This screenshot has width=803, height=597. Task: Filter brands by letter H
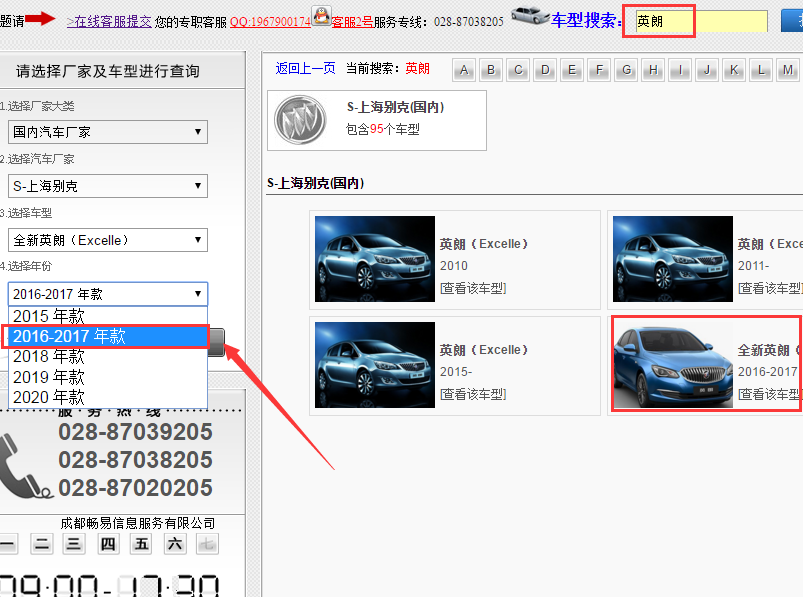point(653,70)
